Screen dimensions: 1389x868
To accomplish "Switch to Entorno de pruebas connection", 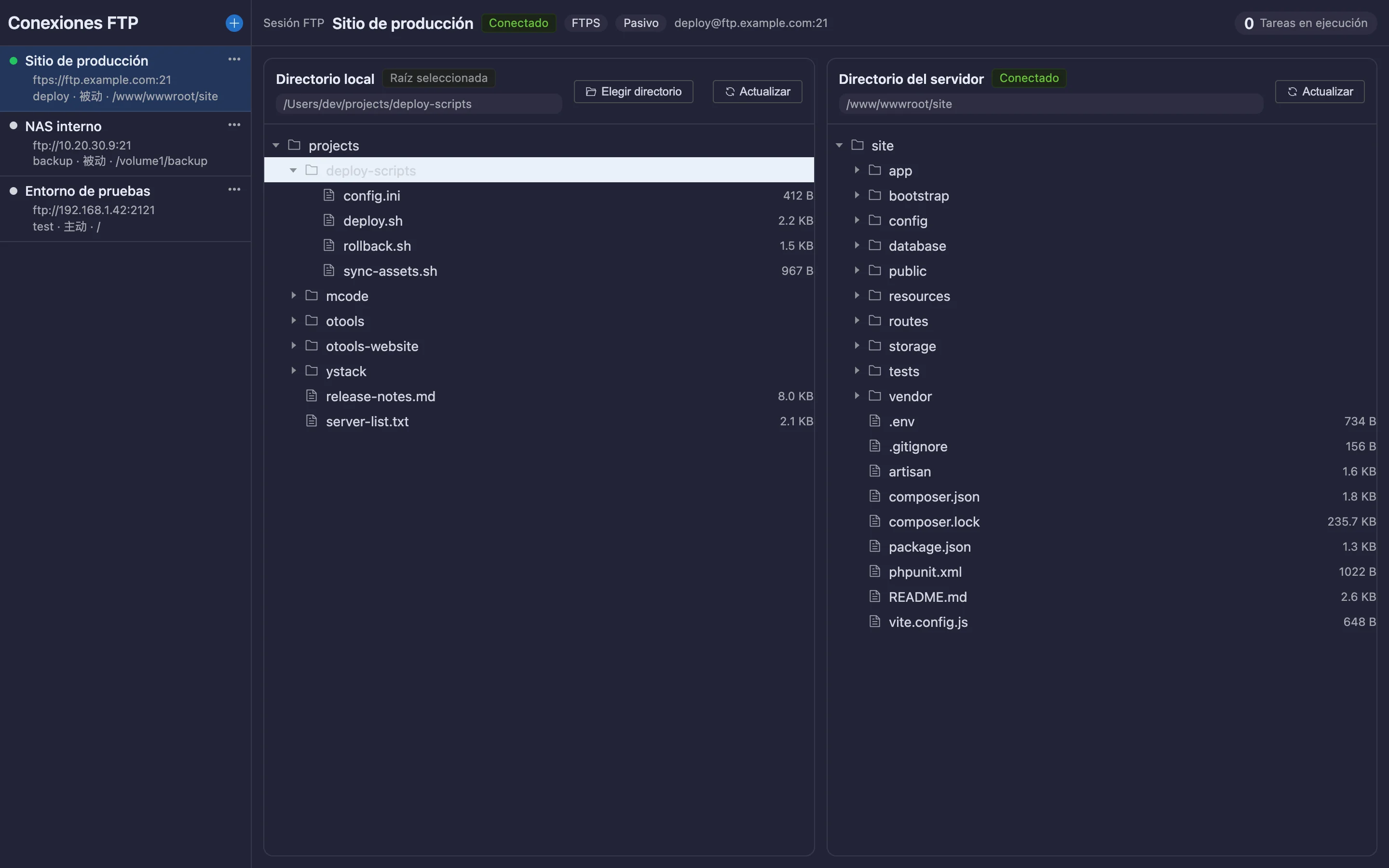I will coord(125,209).
